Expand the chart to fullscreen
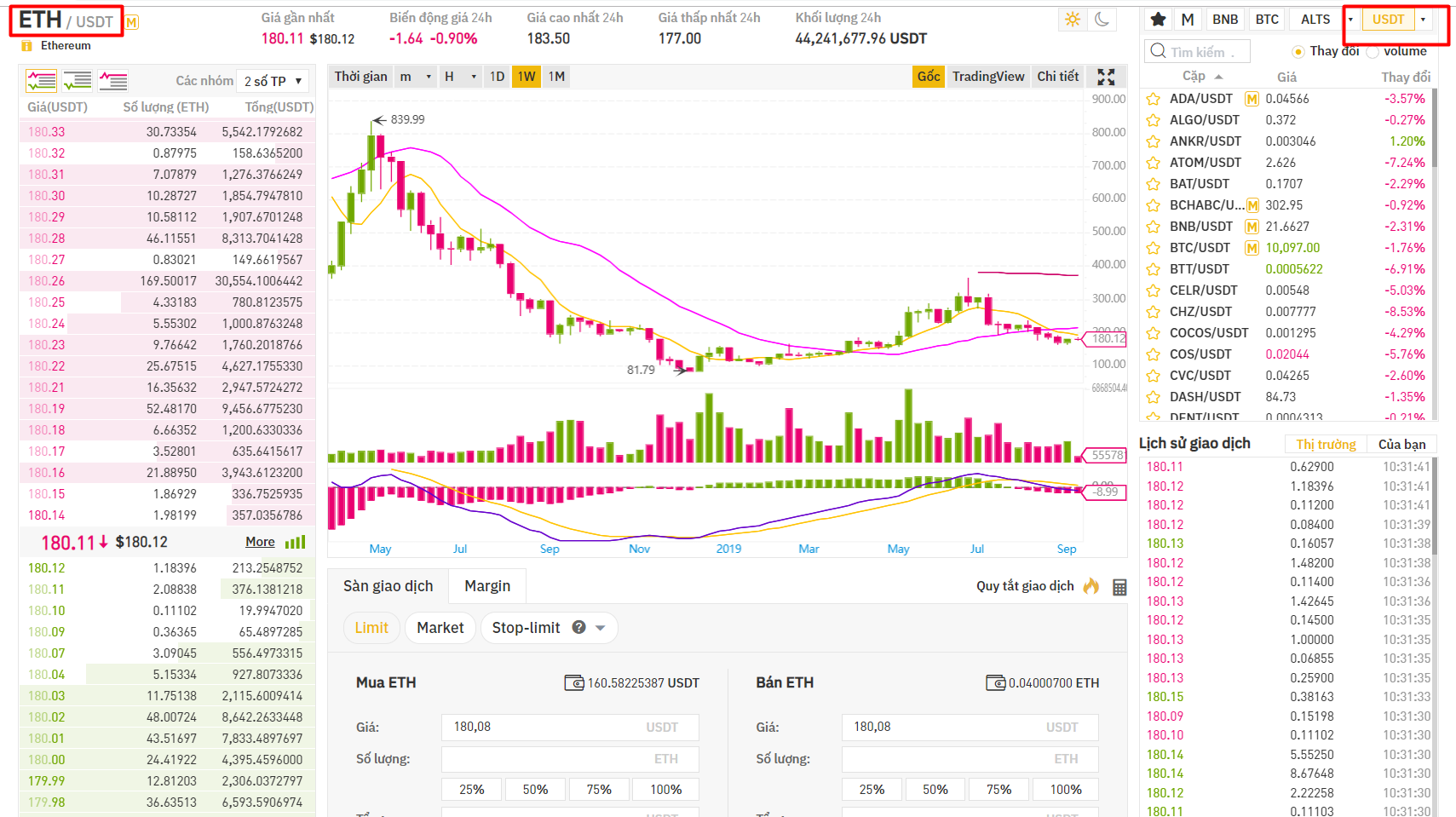Screen dimensions: 1456x817 (x=1106, y=78)
